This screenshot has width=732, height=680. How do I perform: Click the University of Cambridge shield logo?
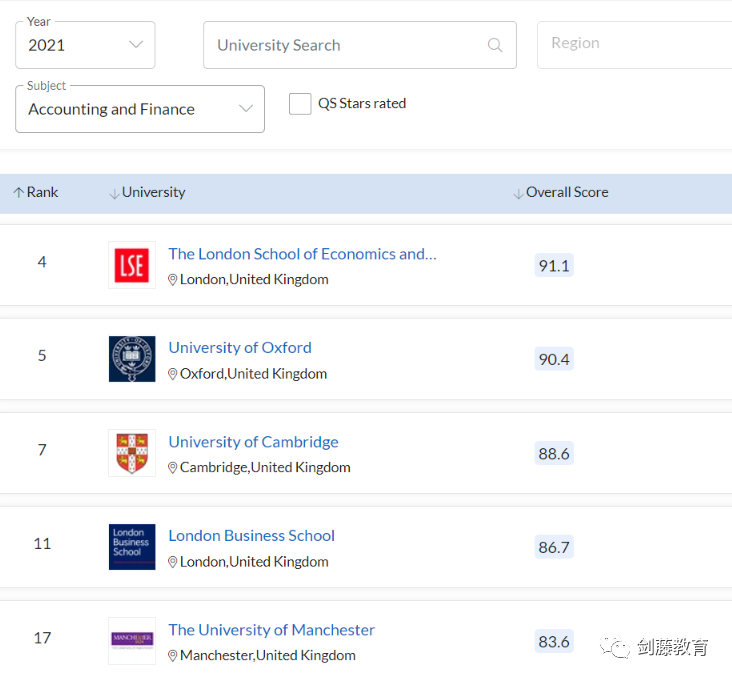coord(132,453)
